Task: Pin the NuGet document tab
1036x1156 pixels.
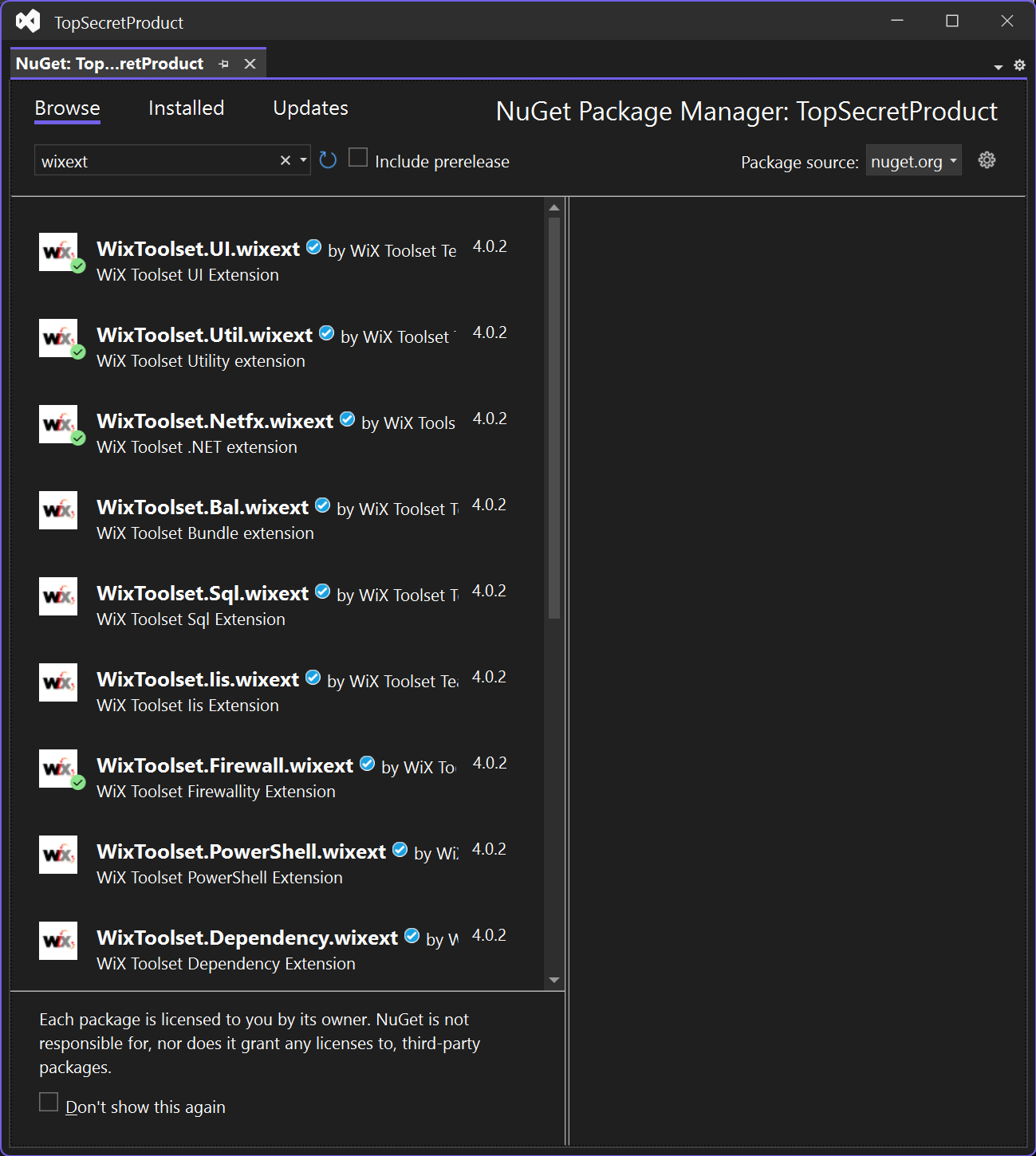Action: click(223, 63)
